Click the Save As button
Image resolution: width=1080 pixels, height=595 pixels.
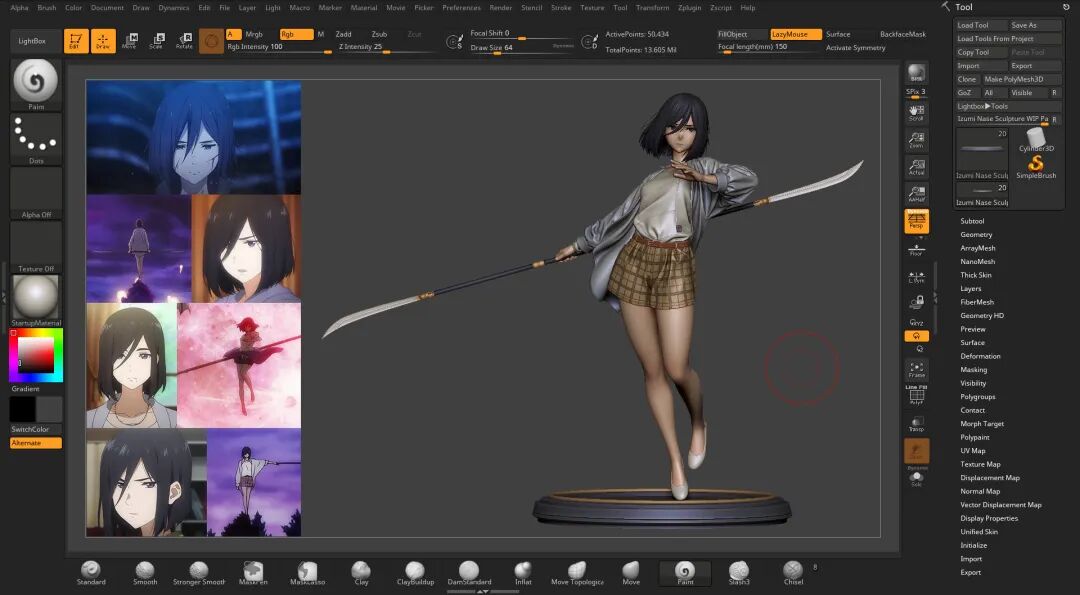[x=1035, y=25]
